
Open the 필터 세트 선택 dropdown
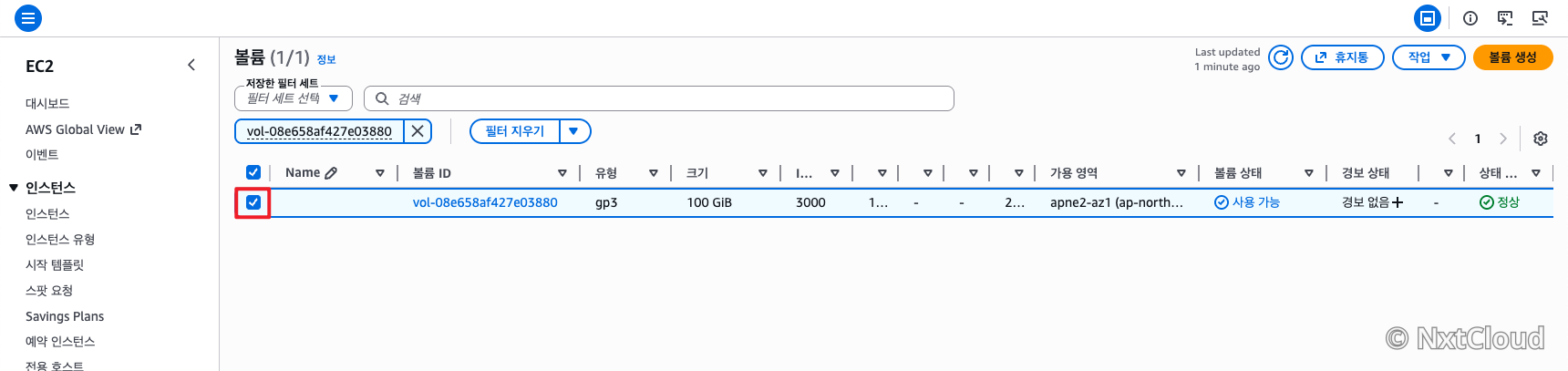coord(294,98)
